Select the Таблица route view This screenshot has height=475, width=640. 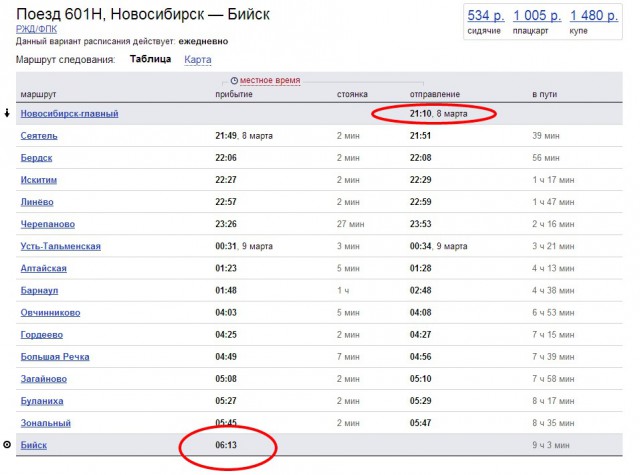(x=151, y=60)
